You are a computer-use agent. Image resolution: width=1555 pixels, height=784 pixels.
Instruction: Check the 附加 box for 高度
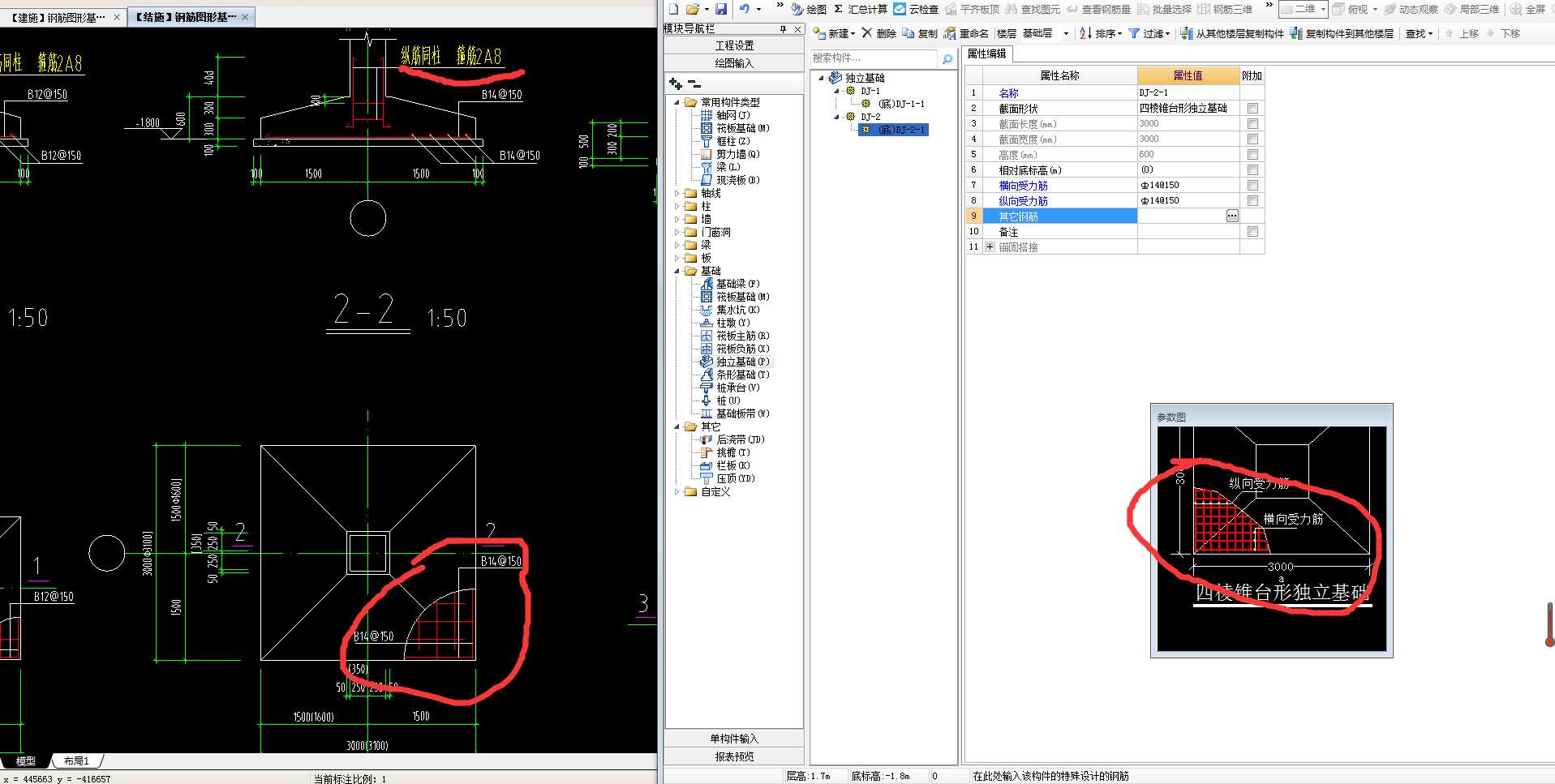(1252, 154)
